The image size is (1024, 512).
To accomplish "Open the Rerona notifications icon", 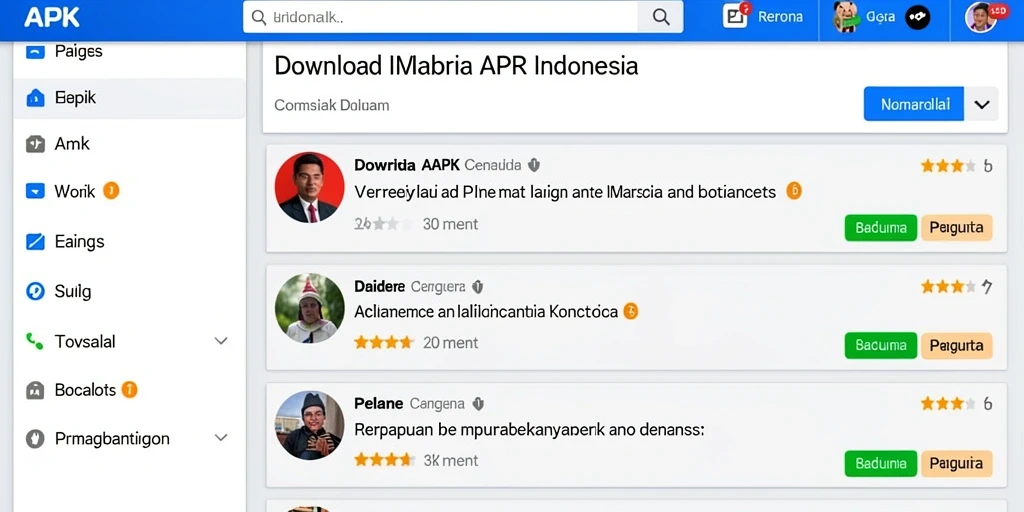I will point(735,16).
